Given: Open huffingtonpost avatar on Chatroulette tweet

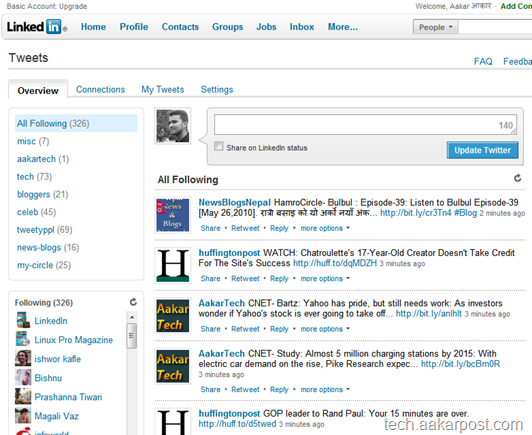Looking at the screenshot, I should [x=173, y=265].
